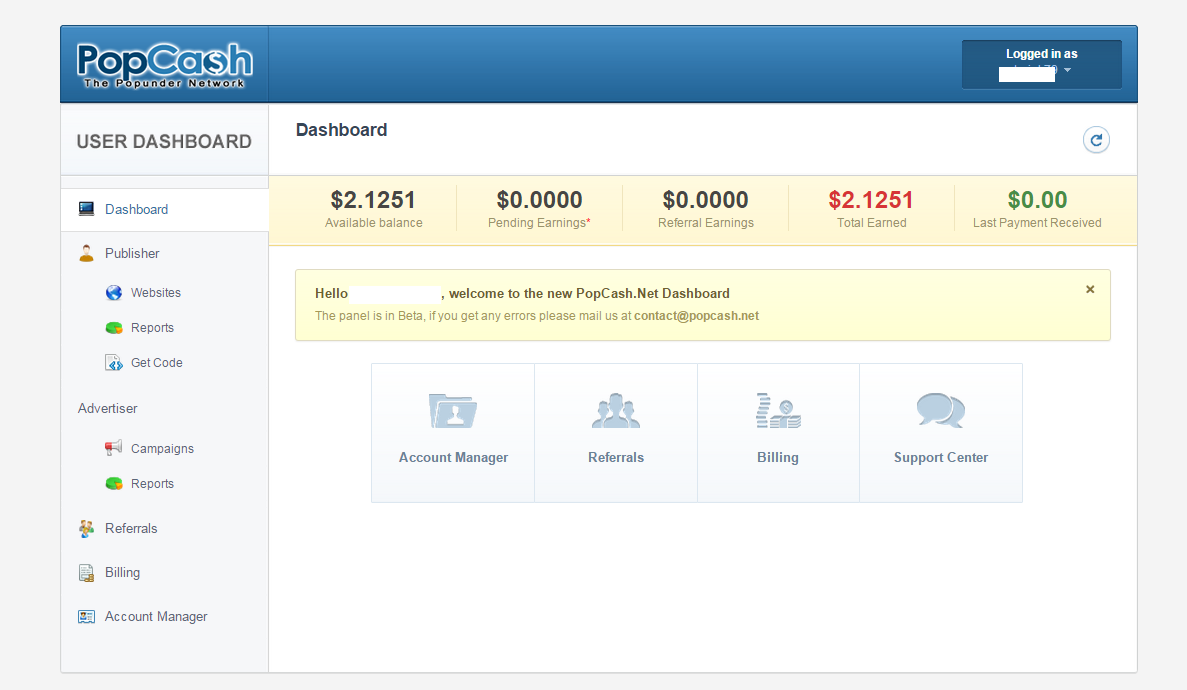Image resolution: width=1187 pixels, height=690 pixels.
Task: Click the Campaigns megaphone icon
Action: pyautogui.click(x=114, y=448)
